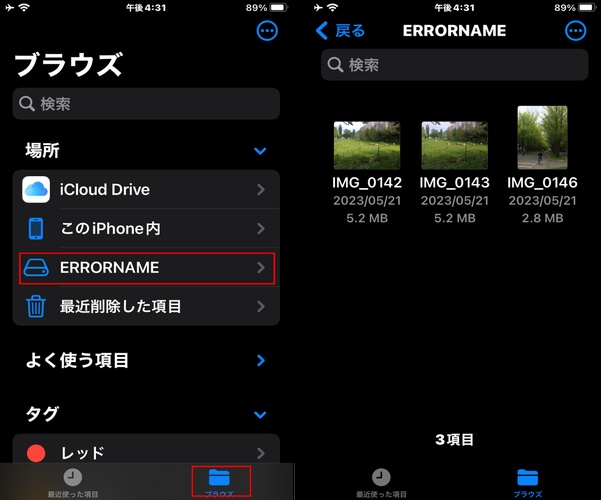Go back with the 戻る button
Image resolution: width=601 pixels, height=500 pixels.
click(x=340, y=31)
